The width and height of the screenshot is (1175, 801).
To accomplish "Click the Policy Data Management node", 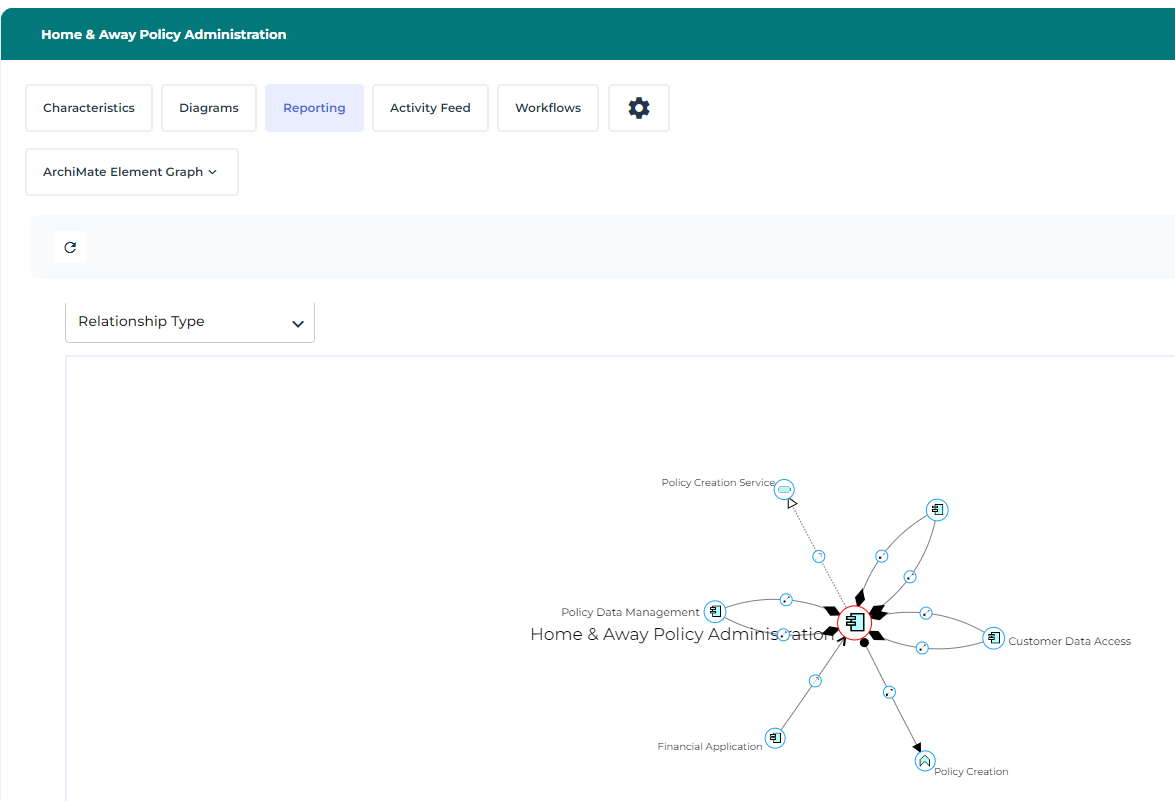I will coord(714,611).
